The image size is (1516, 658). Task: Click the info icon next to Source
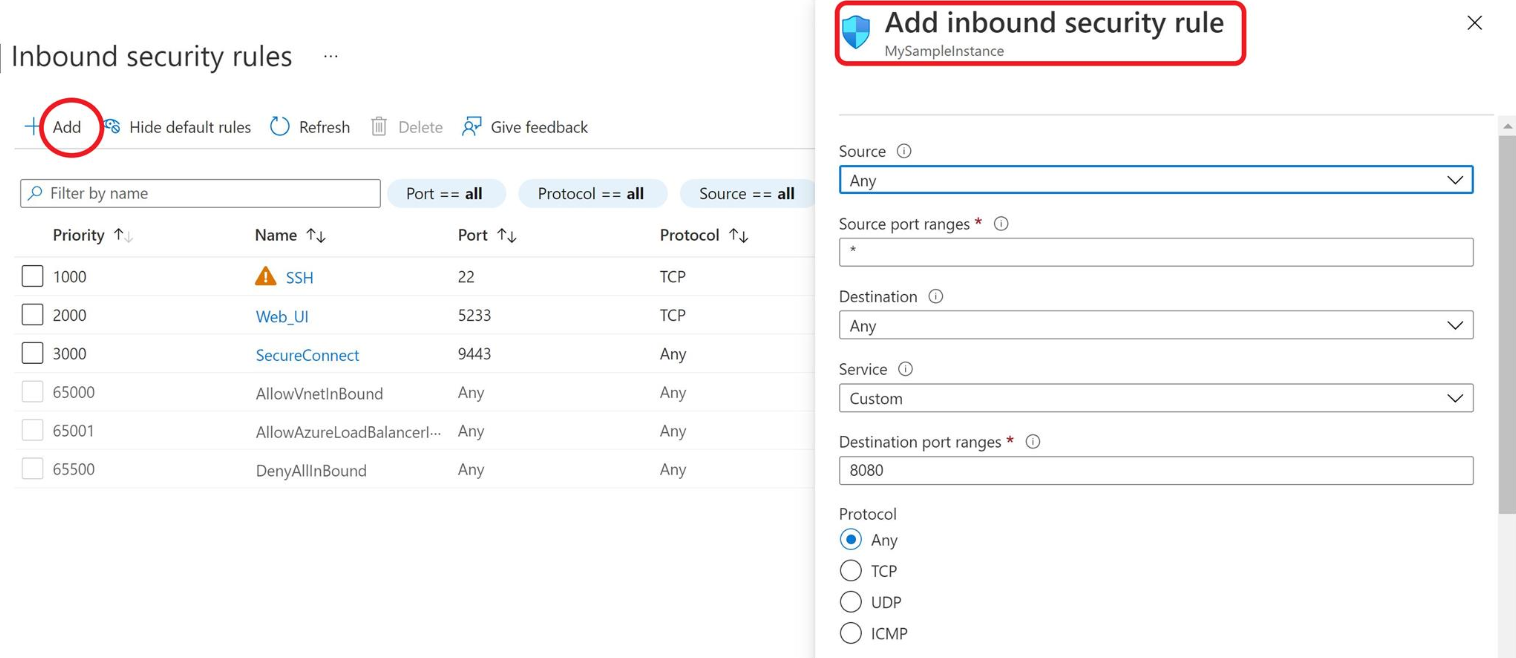coord(904,151)
